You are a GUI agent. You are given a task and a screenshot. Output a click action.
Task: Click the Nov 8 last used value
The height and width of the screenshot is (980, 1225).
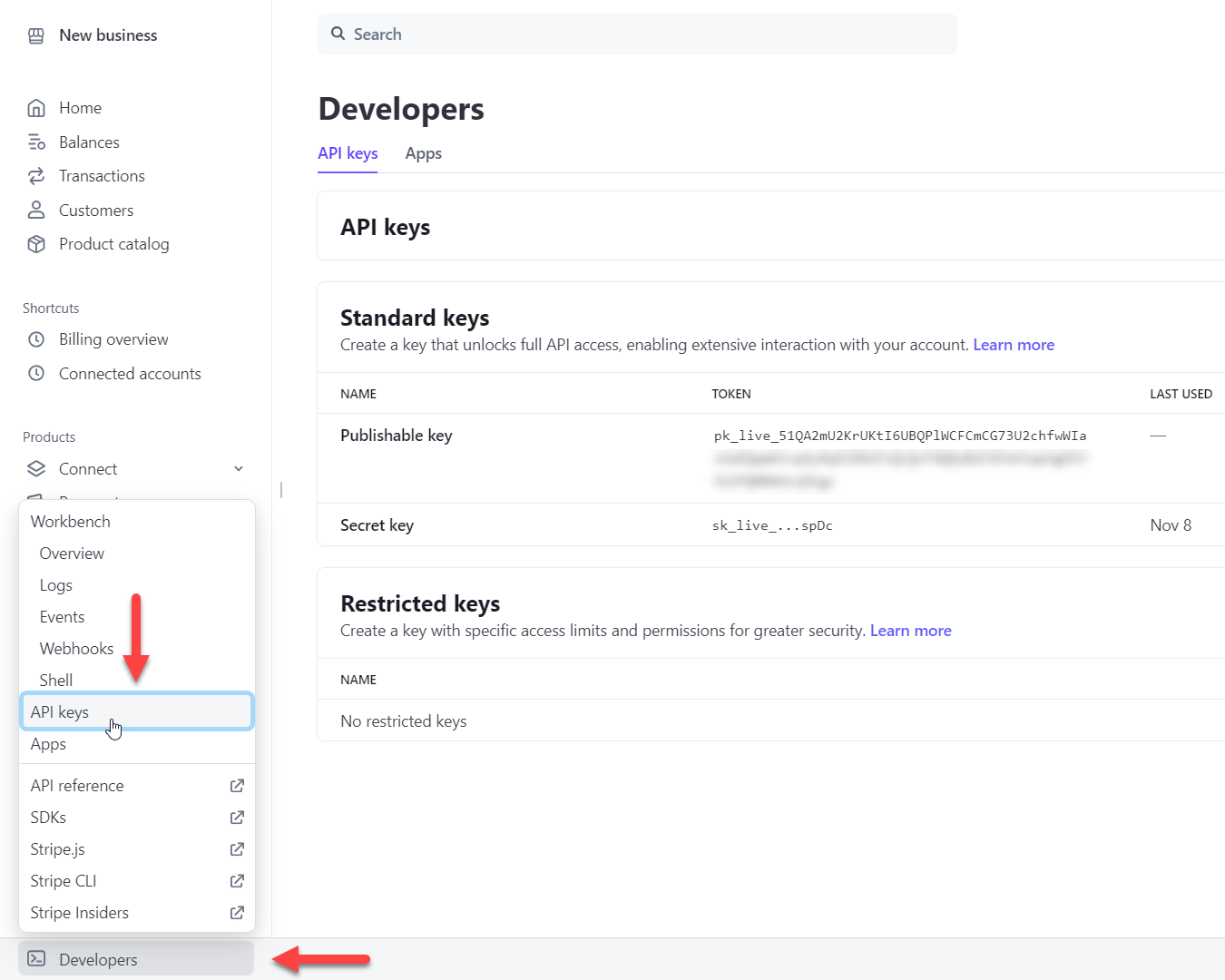coord(1171,525)
